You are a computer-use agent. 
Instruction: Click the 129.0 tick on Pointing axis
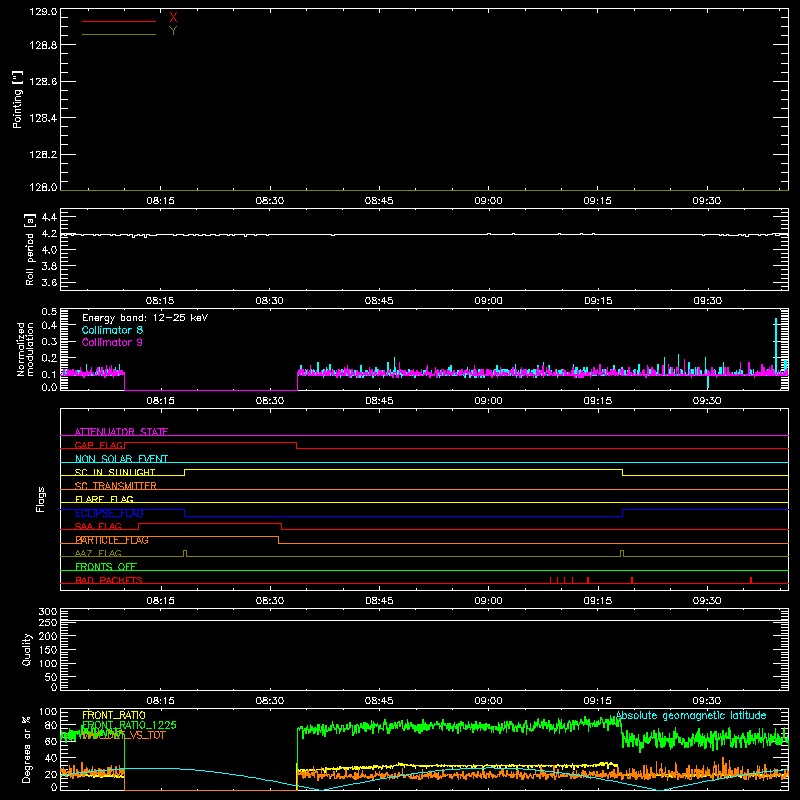[43, 12]
